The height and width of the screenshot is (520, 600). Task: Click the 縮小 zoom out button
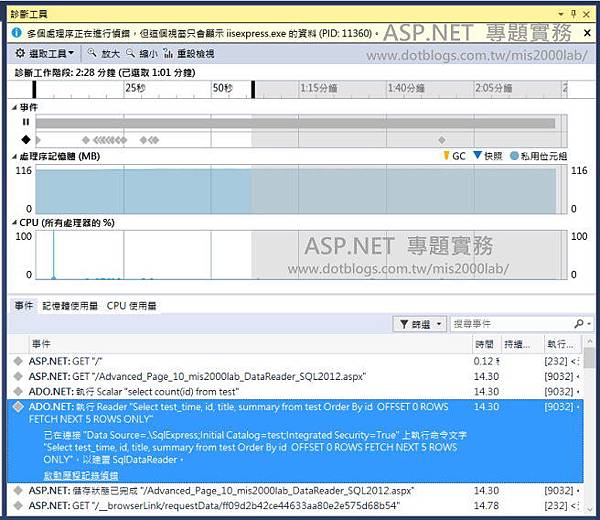tap(142, 54)
